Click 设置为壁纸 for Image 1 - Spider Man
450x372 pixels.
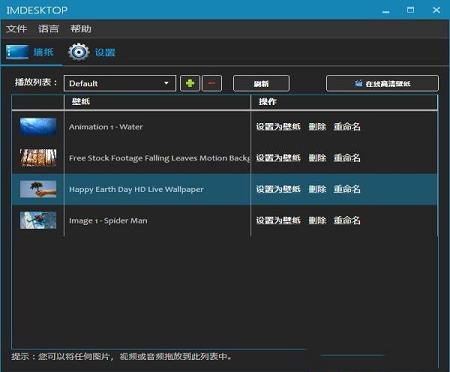(278, 220)
